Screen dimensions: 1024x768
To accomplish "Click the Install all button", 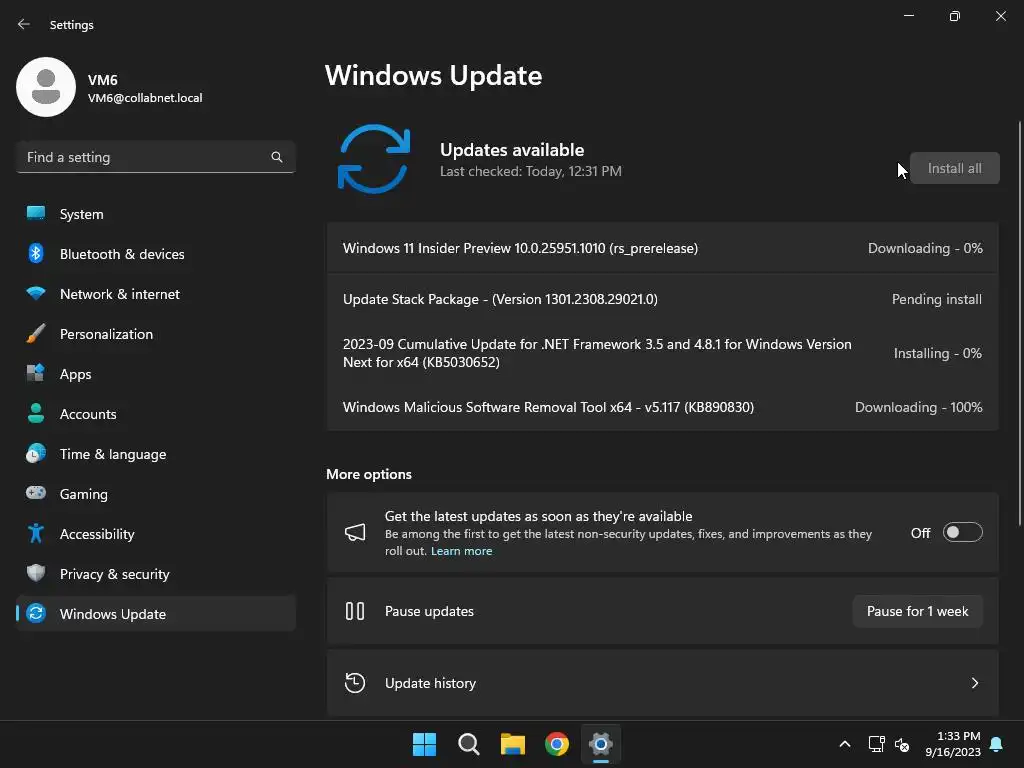I will click(x=954, y=168).
